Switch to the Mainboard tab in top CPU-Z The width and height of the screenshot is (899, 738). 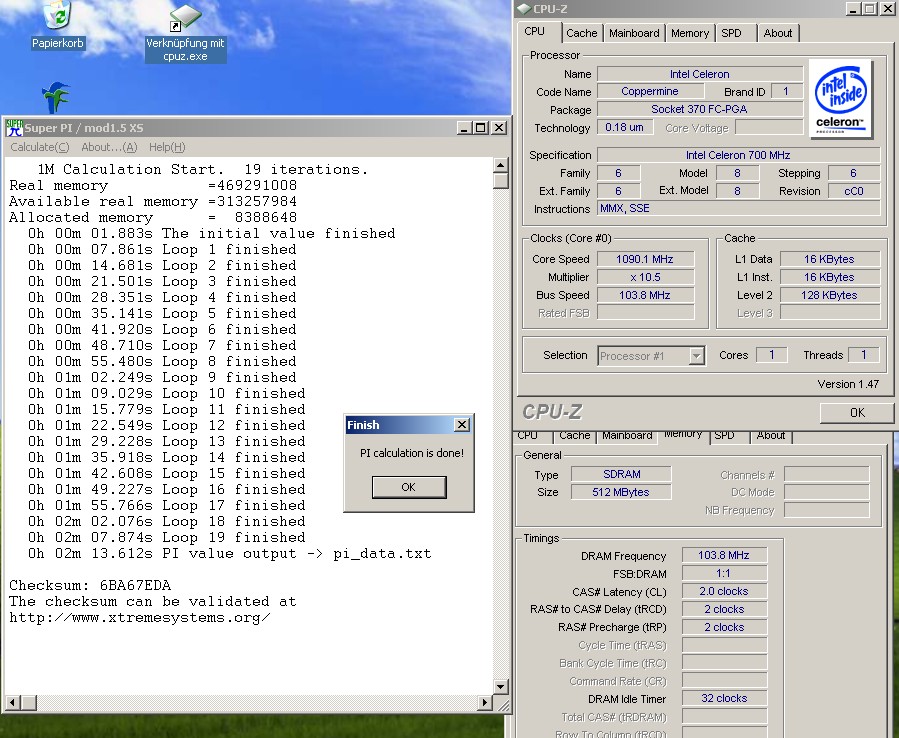click(x=634, y=33)
